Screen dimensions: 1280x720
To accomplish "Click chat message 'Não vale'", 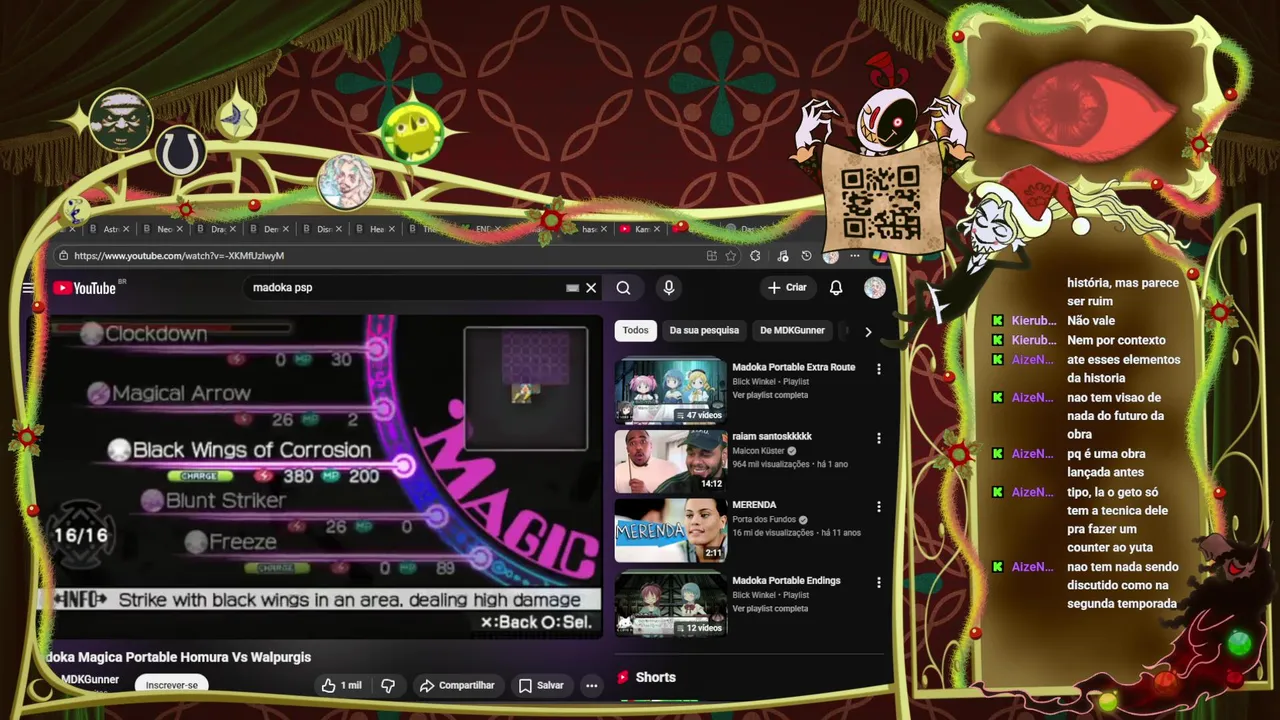I will (1091, 321).
